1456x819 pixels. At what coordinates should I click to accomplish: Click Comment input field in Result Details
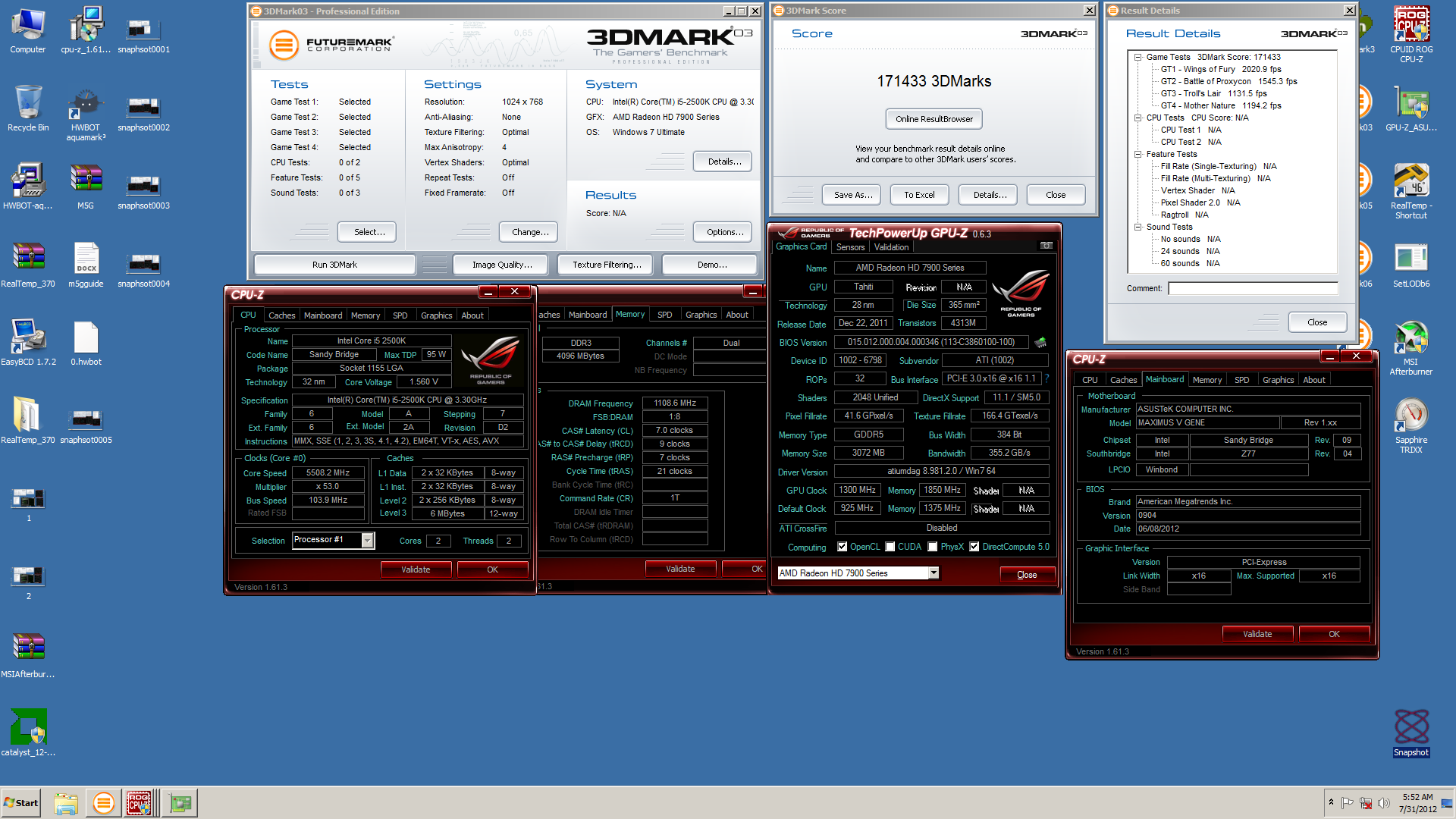click(x=1253, y=288)
